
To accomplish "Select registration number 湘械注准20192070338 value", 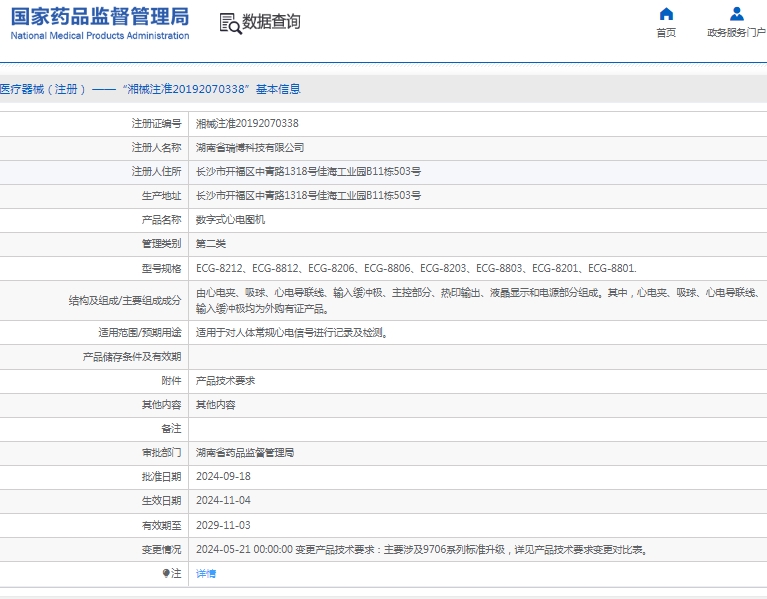I will pos(247,123).
